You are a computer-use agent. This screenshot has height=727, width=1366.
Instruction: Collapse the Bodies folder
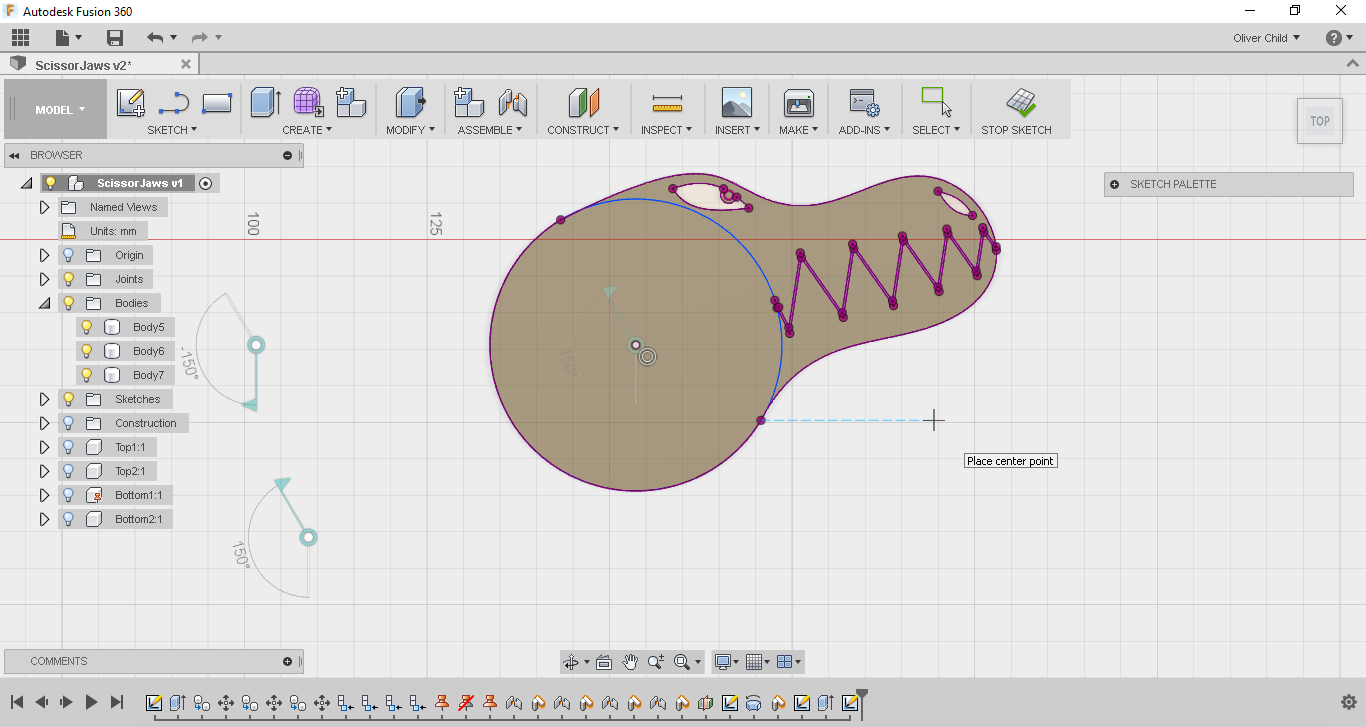[44, 303]
